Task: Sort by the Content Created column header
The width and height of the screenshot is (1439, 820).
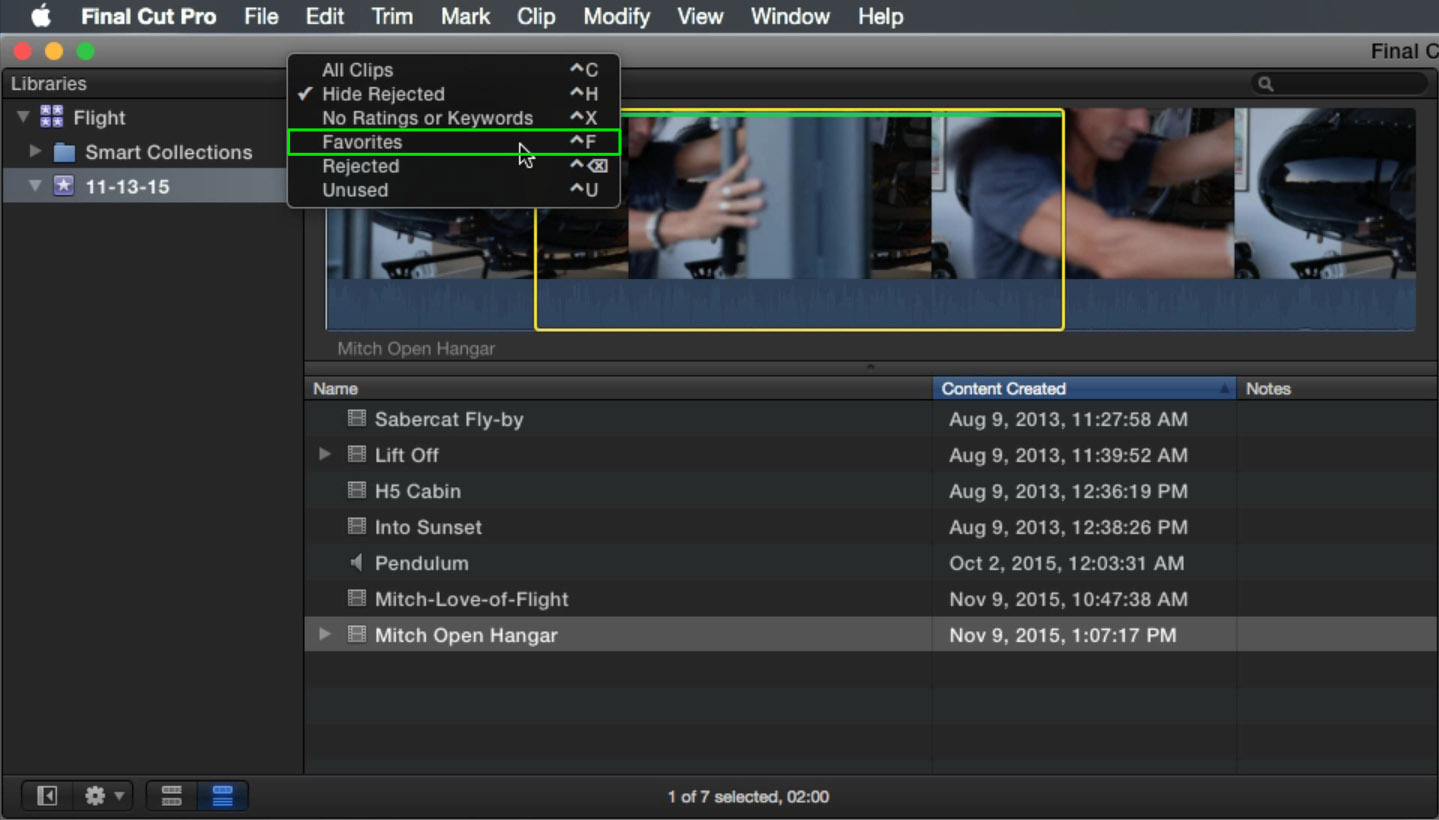Action: 1084,389
